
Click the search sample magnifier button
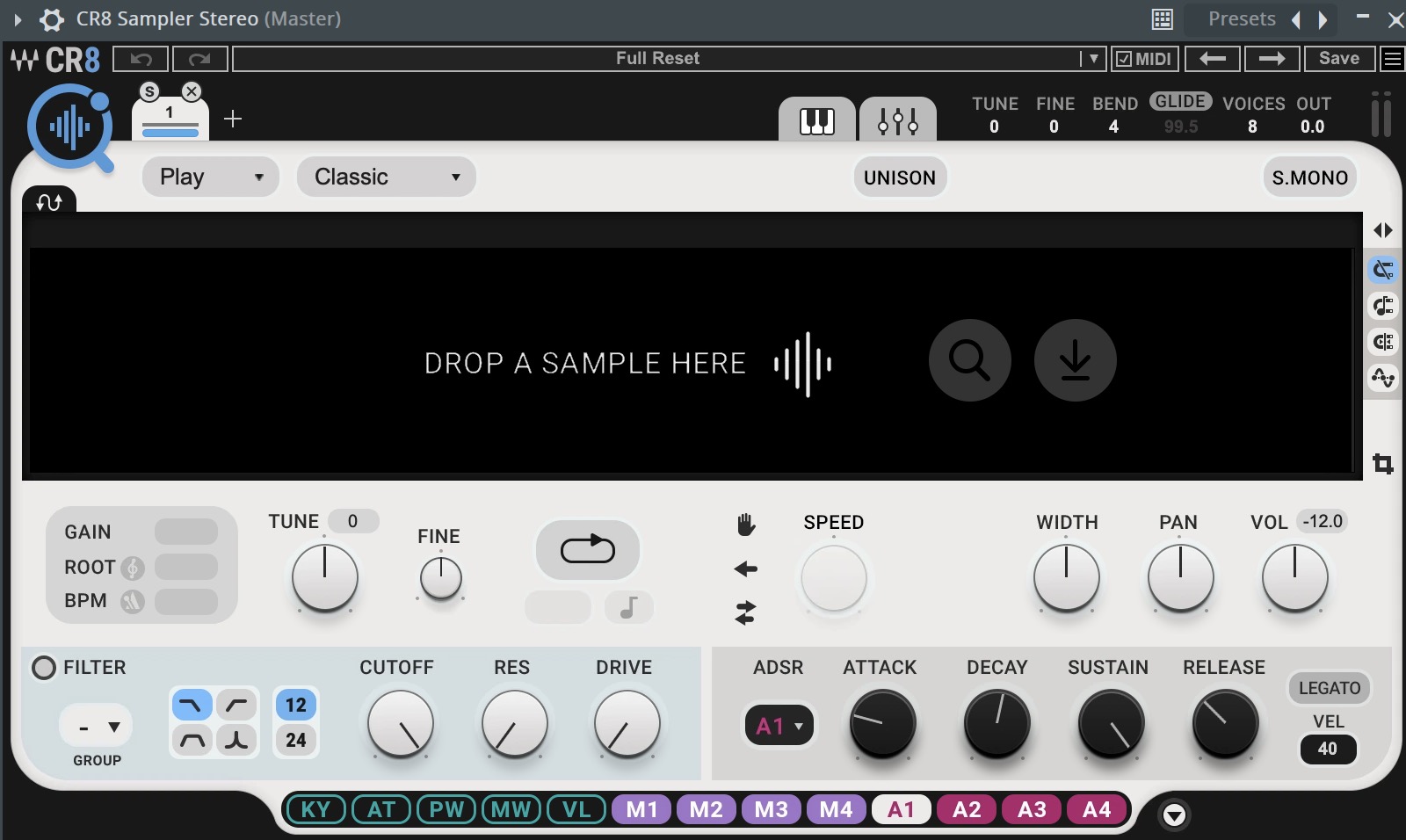point(969,360)
